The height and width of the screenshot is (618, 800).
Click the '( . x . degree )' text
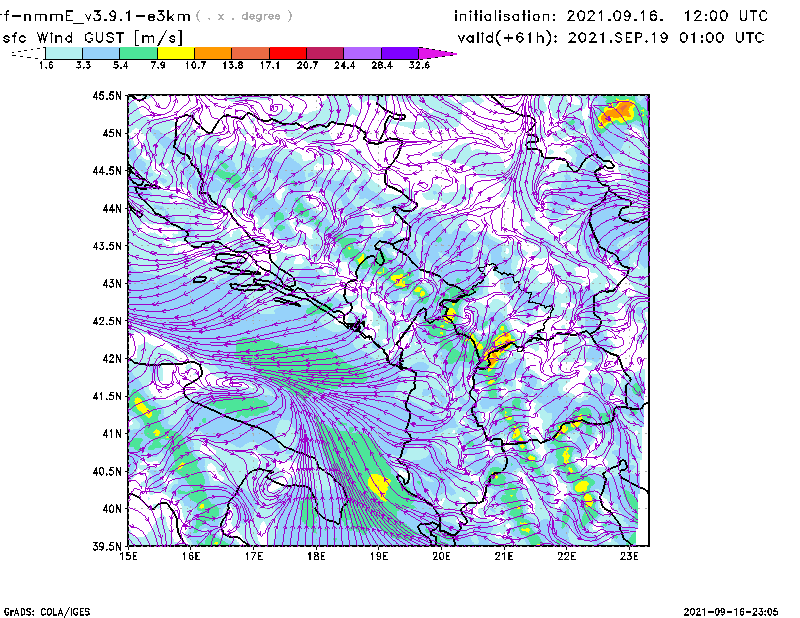[x=244, y=16]
